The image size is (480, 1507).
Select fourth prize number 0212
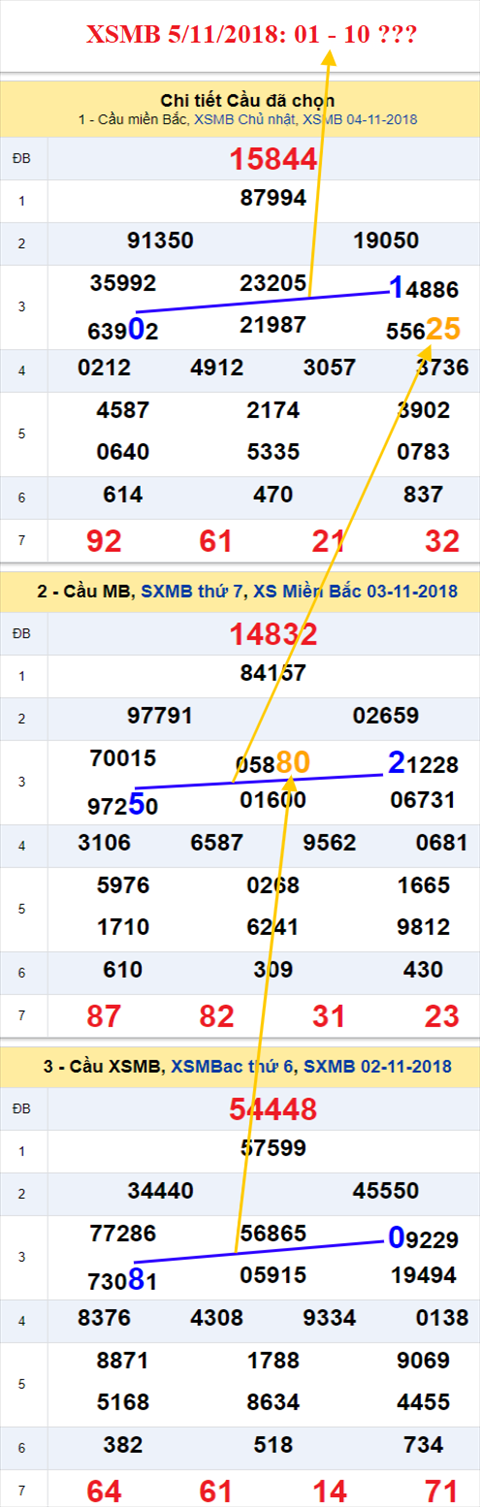(x=104, y=368)
